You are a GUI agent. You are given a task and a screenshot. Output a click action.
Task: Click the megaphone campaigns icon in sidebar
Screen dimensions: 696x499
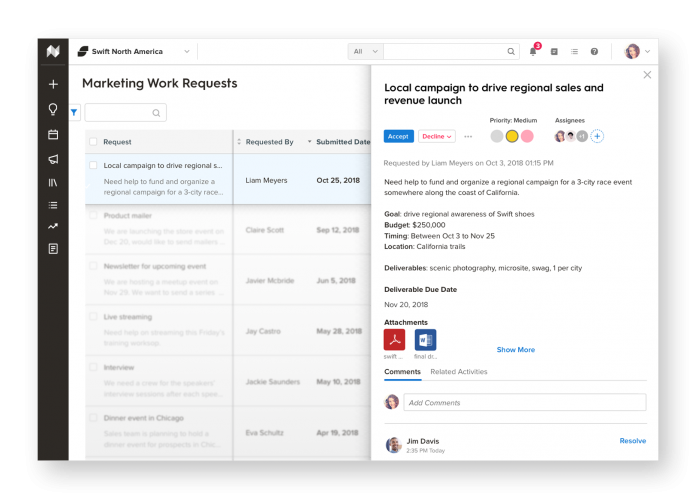pyautogui.click(x=53, y=159)
